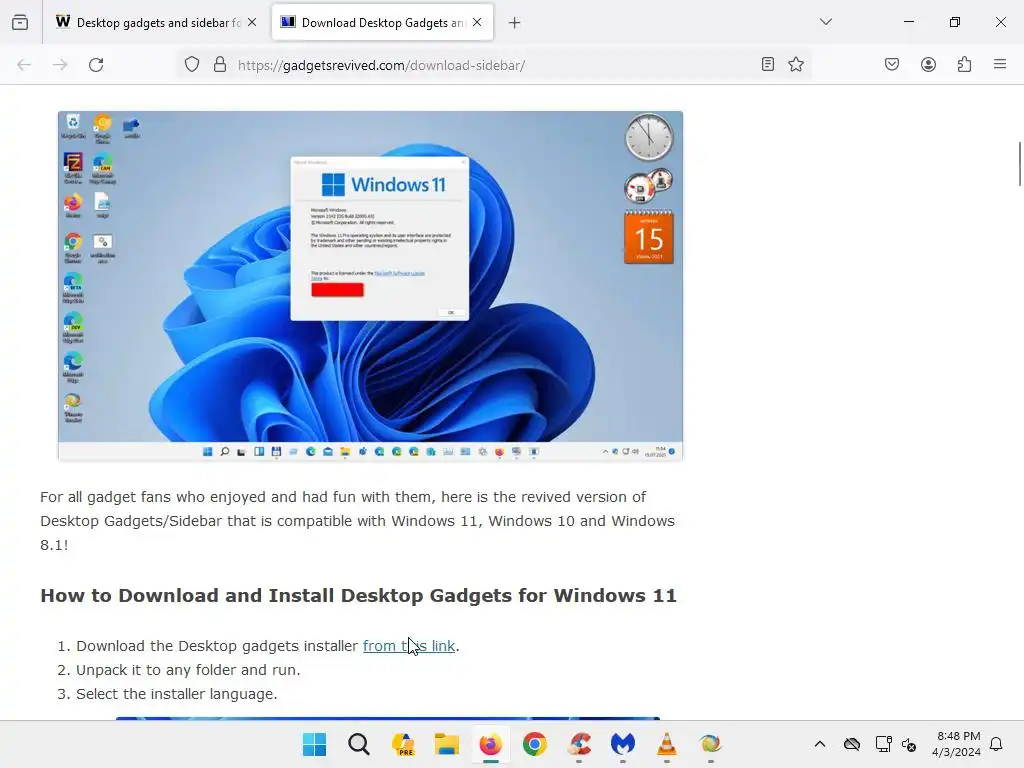Expand the List all tabs chevron
This screenshot has height=768, width=1024.
click(825, 22)
